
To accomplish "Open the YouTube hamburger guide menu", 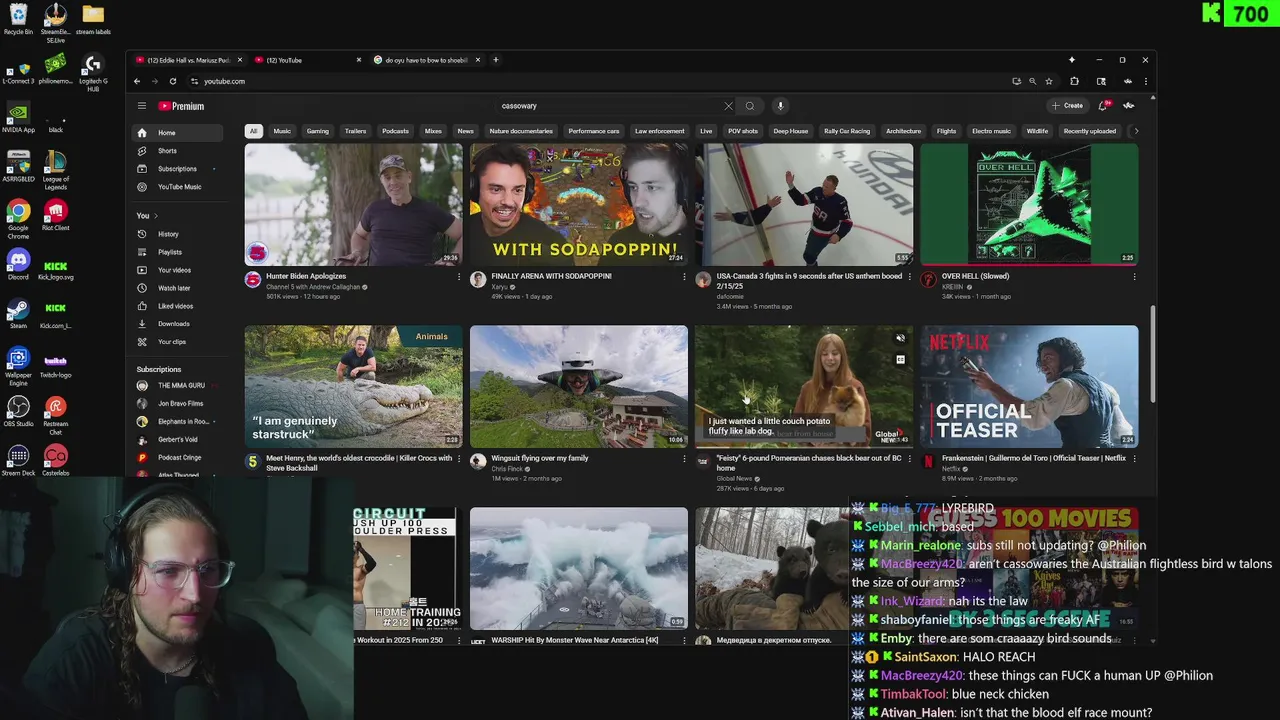I will pos(141,106).
